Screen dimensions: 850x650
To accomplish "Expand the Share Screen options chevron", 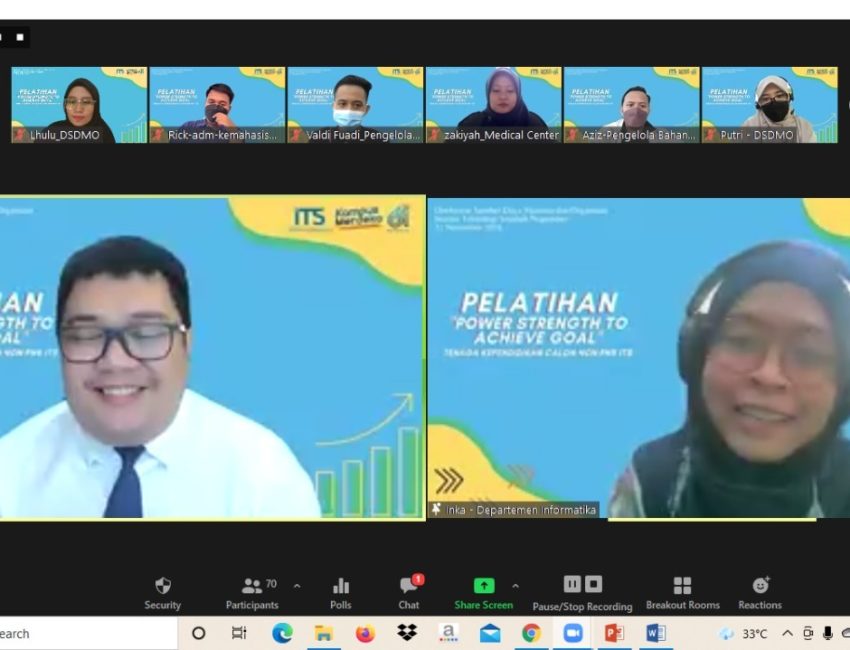I will pyautogui.click(x=516, y=586).
